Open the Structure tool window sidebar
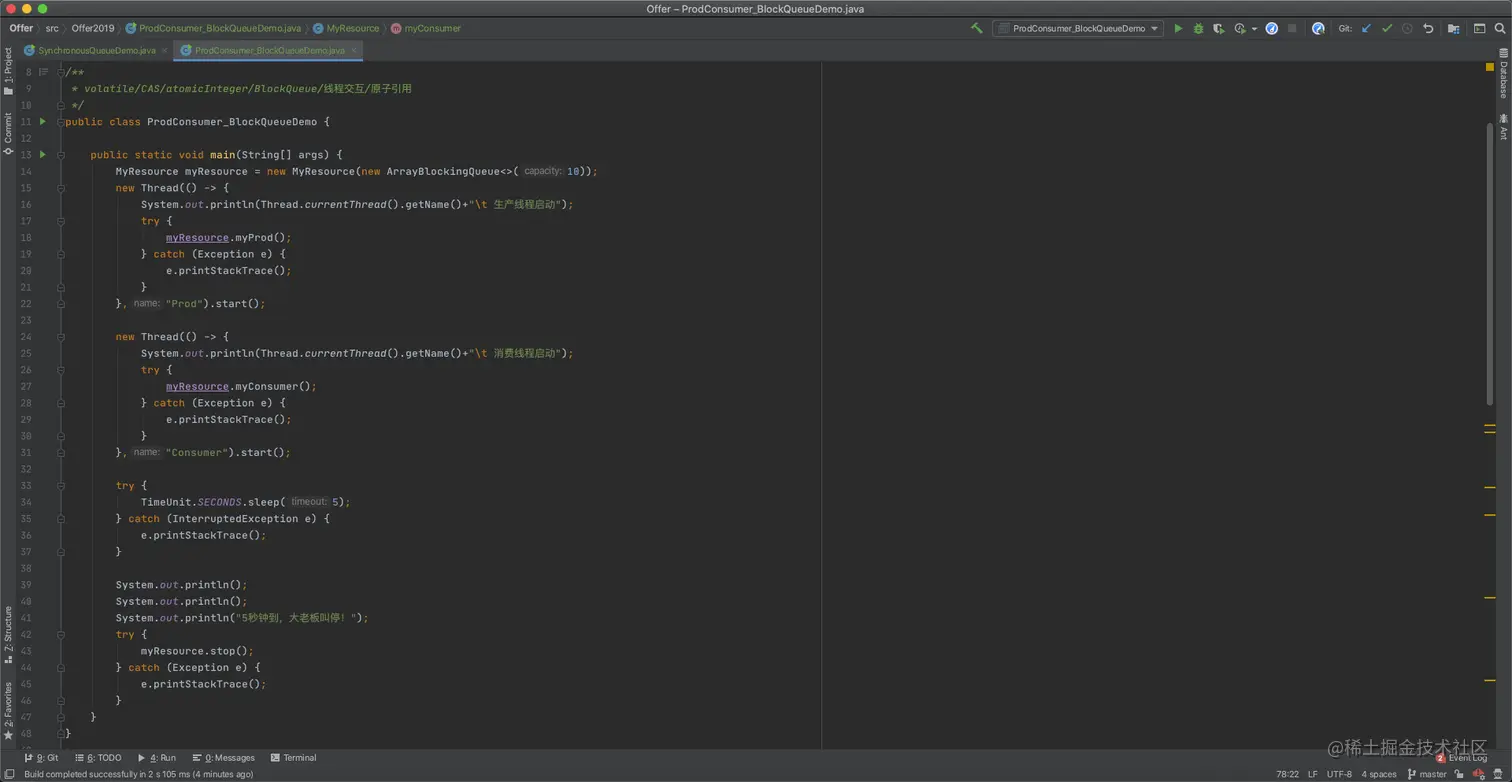 click(x=7, y=634)
